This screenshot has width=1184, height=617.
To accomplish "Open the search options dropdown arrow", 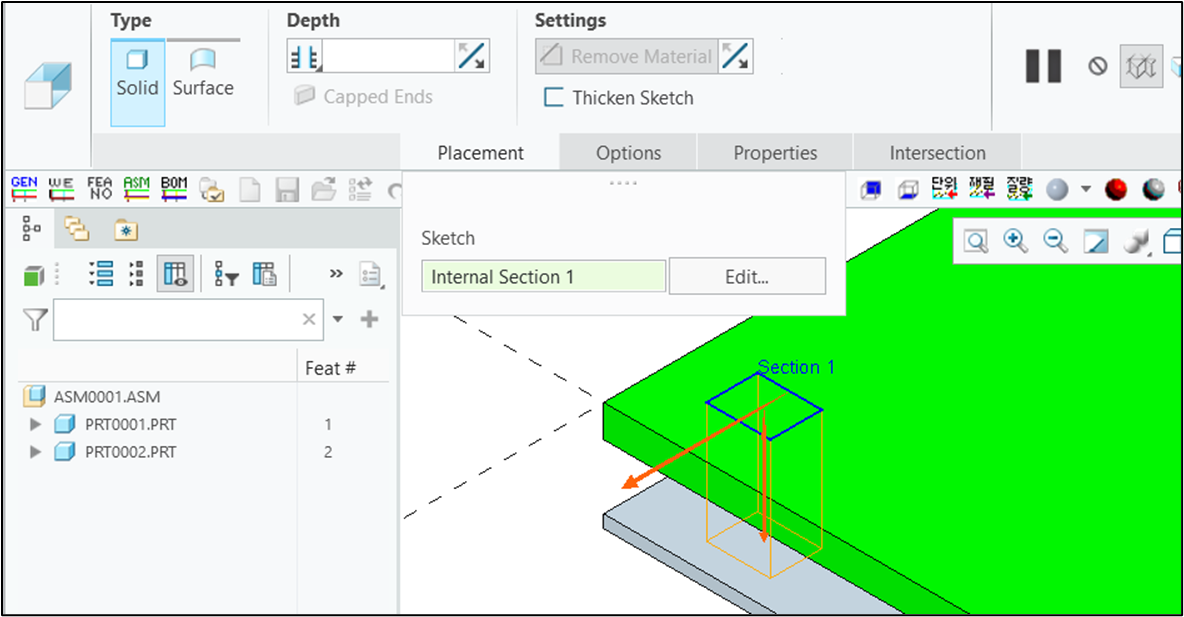I will tap(338, 319).
